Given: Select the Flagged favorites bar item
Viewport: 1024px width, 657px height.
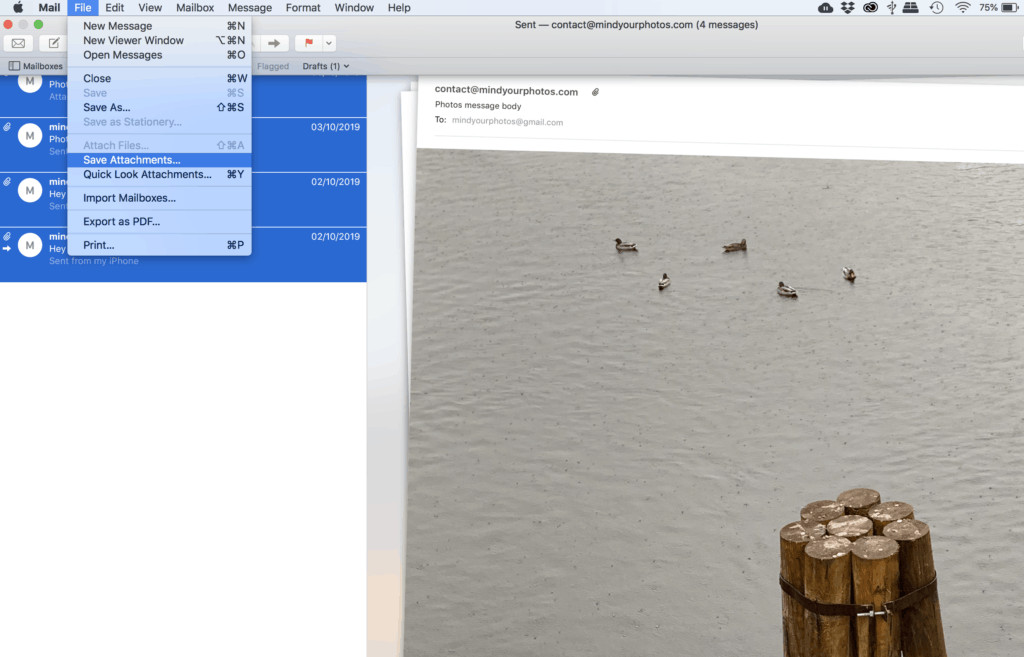Looking at the screenshot, I should (x=273, y=66).
